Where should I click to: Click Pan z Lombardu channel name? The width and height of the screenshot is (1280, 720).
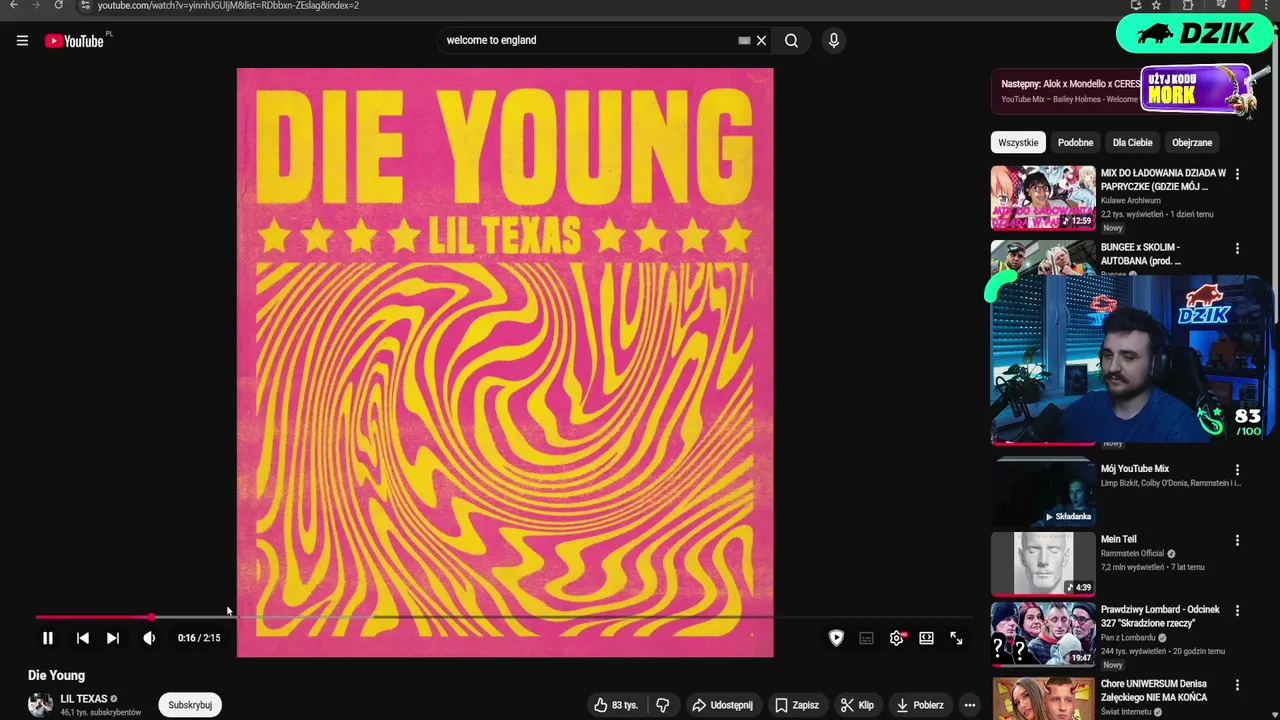coord(1128,638)
